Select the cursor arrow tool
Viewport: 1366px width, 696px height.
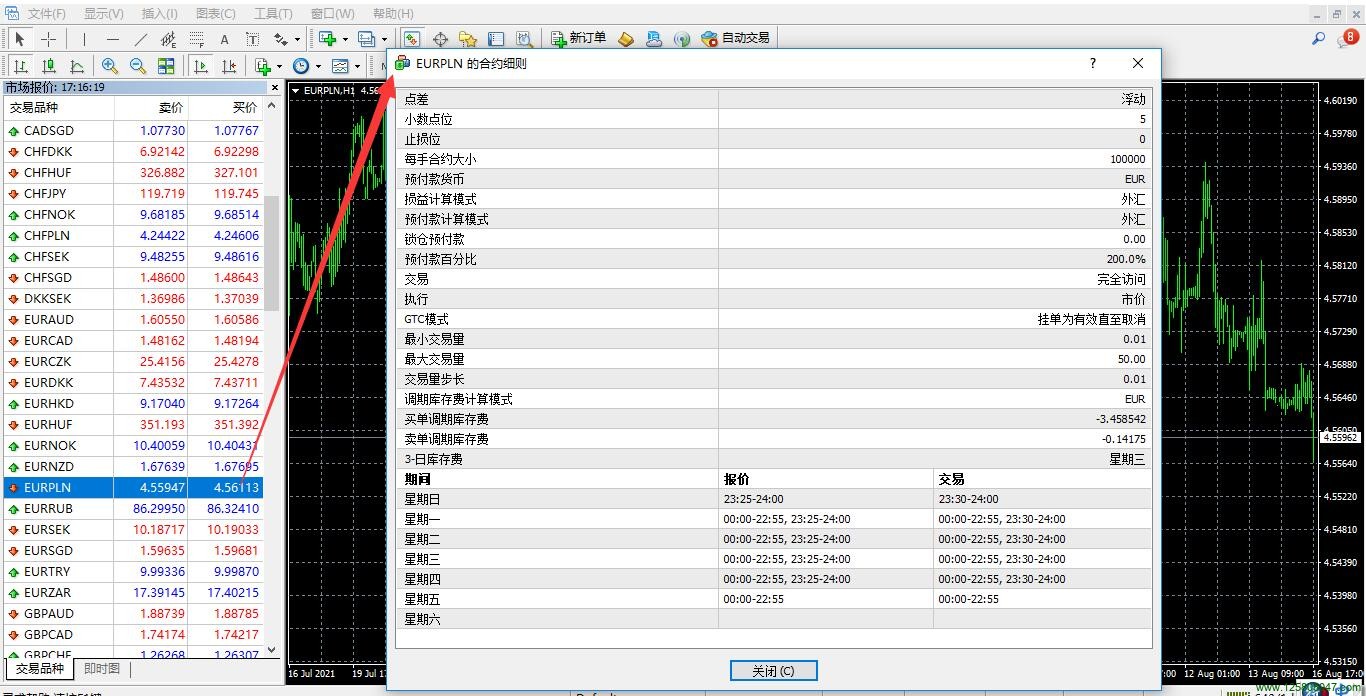[19, 39]
